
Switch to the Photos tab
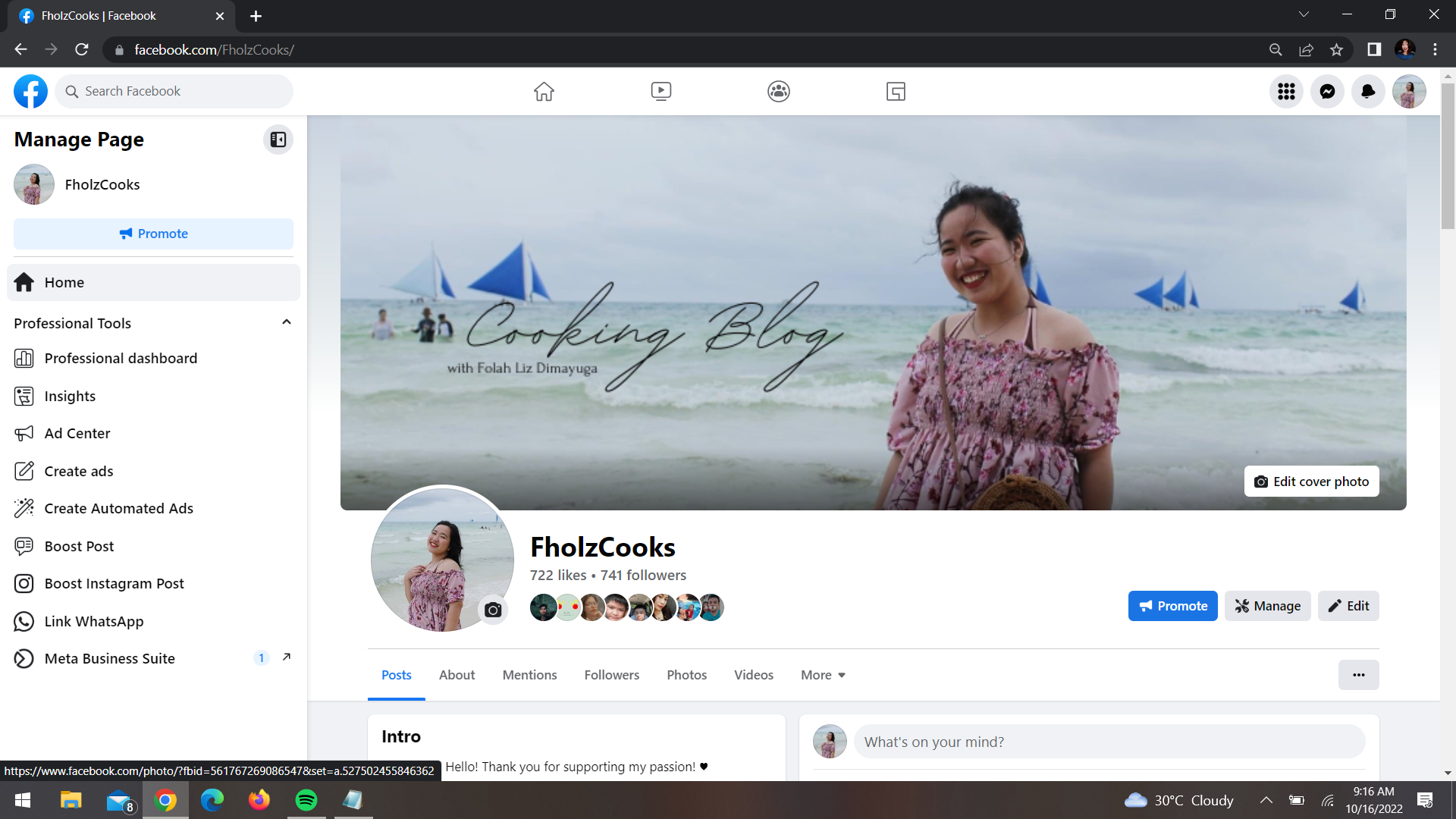point(686,675)
